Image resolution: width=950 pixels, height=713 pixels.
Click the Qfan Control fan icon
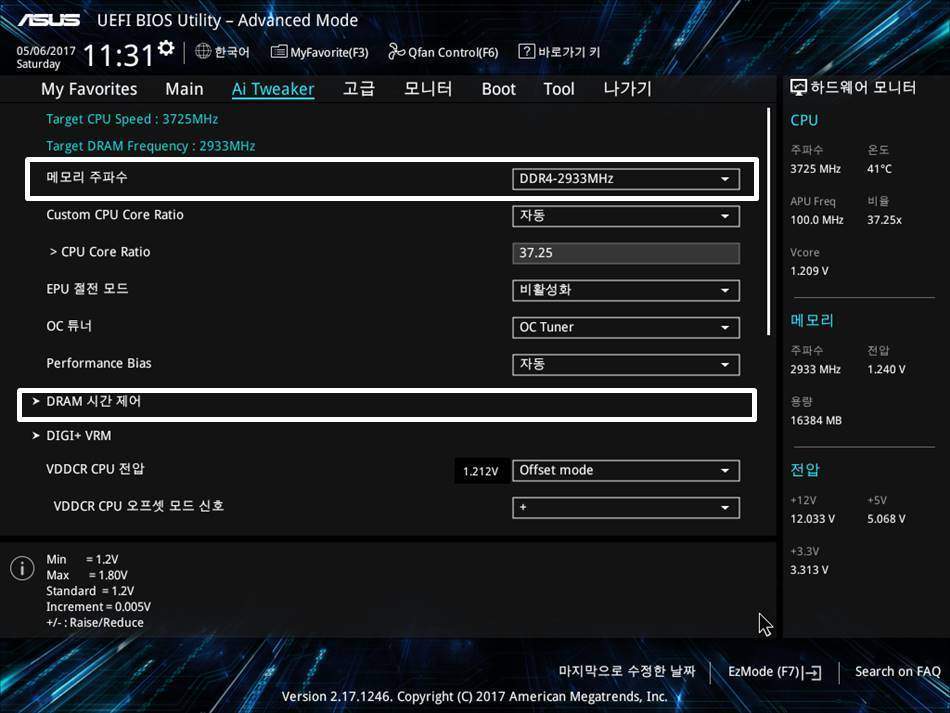(x=396, y=51)
